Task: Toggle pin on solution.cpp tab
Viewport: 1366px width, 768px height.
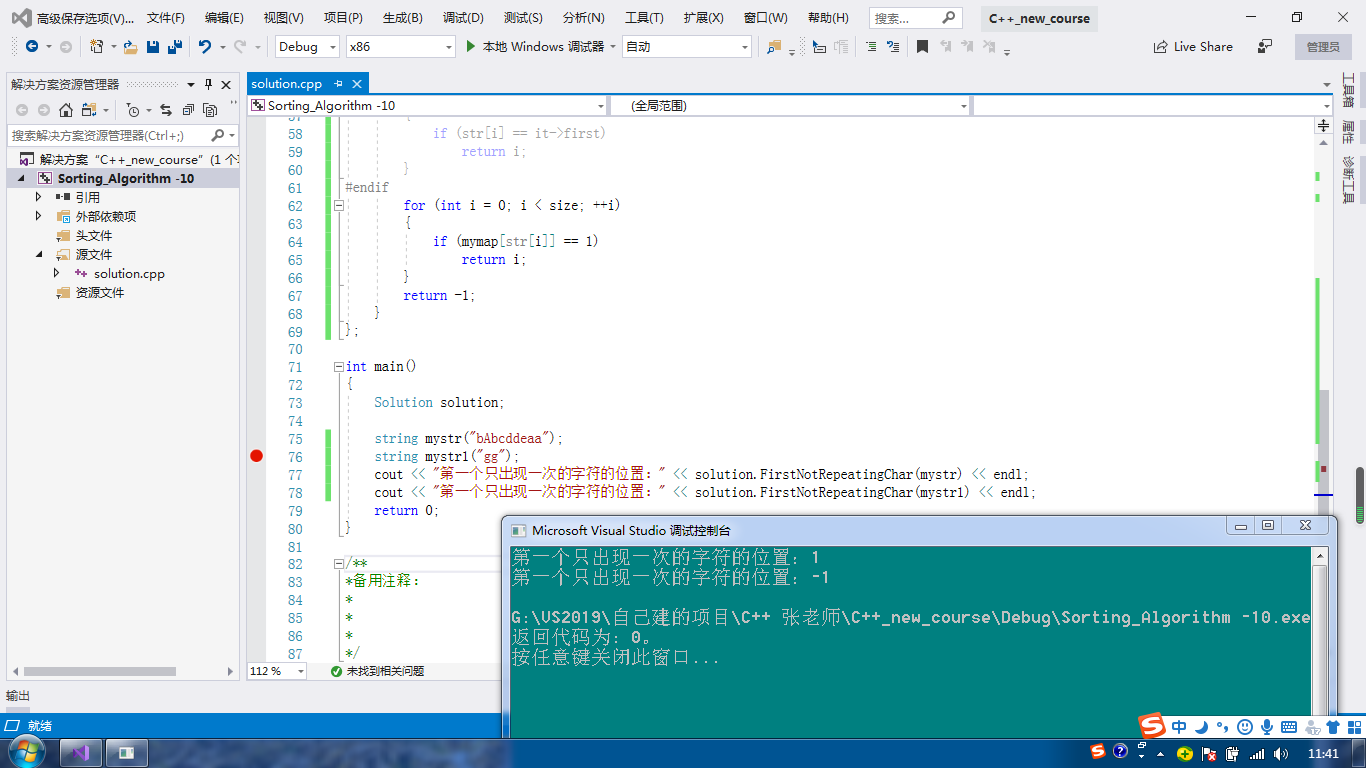Action: 339,84
